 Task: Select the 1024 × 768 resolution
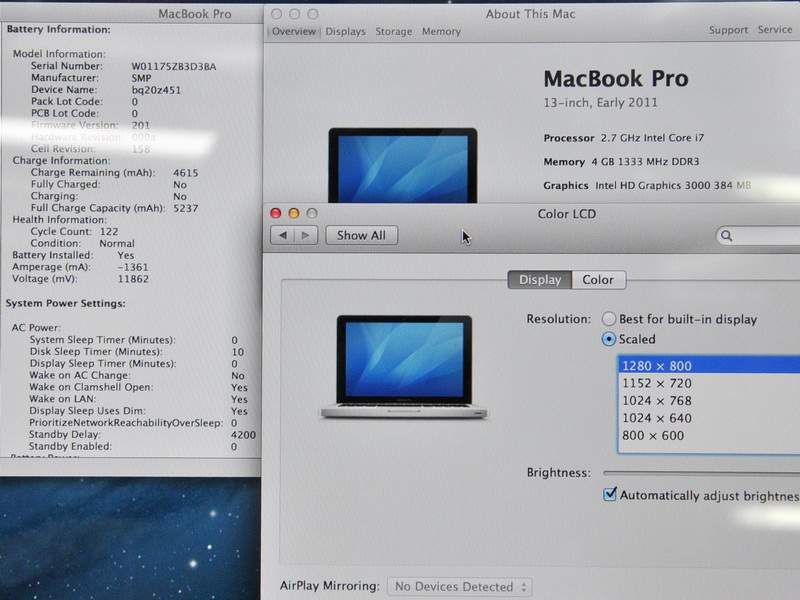(x=709, y=401)
